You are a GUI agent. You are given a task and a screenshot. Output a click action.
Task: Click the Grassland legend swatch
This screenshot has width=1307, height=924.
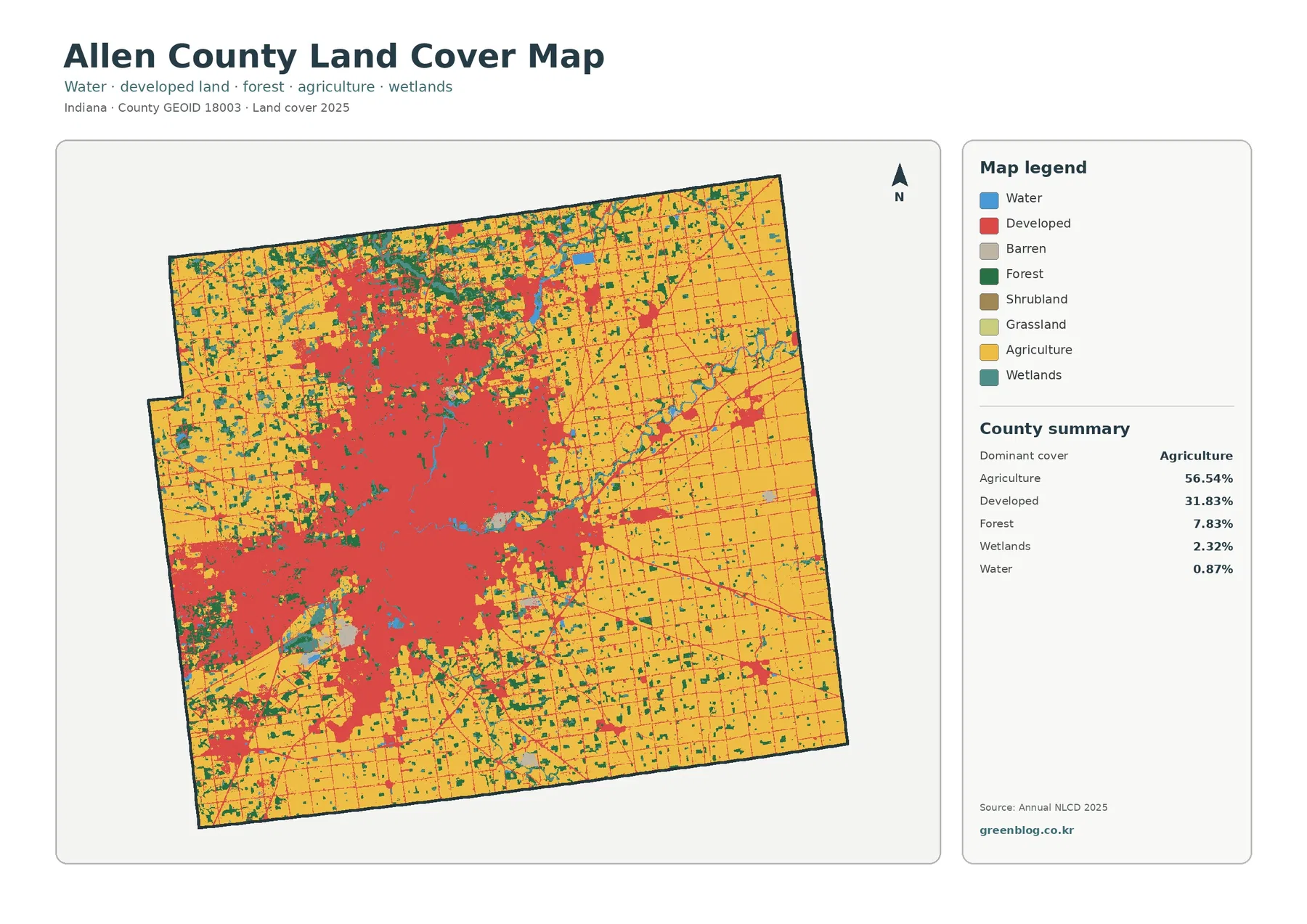(x=989, y=327)
